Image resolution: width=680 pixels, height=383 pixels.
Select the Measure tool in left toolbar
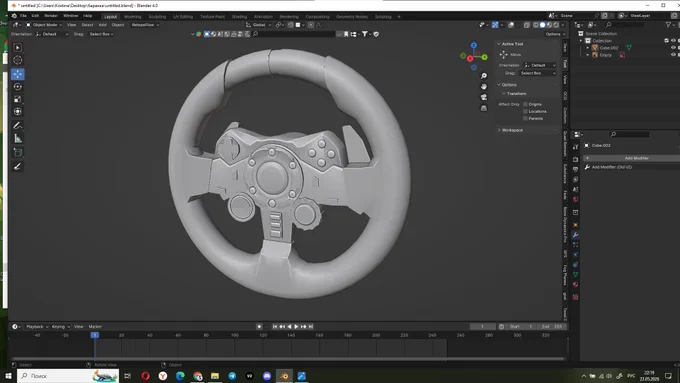[x=18, y=138]
